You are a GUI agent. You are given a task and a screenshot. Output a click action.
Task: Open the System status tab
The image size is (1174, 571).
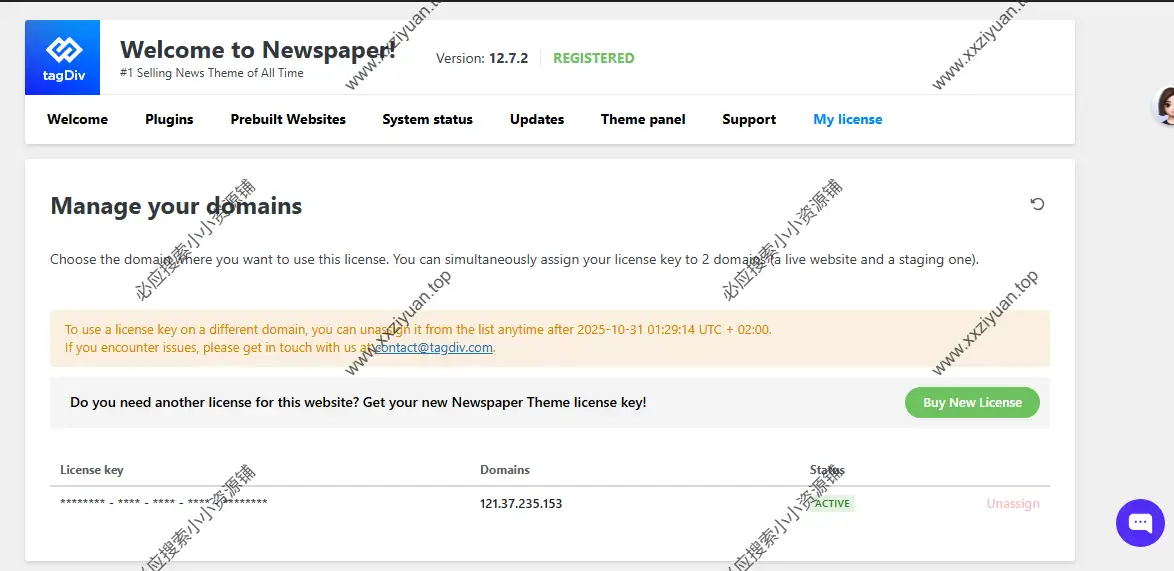click(x=427, y=119)
